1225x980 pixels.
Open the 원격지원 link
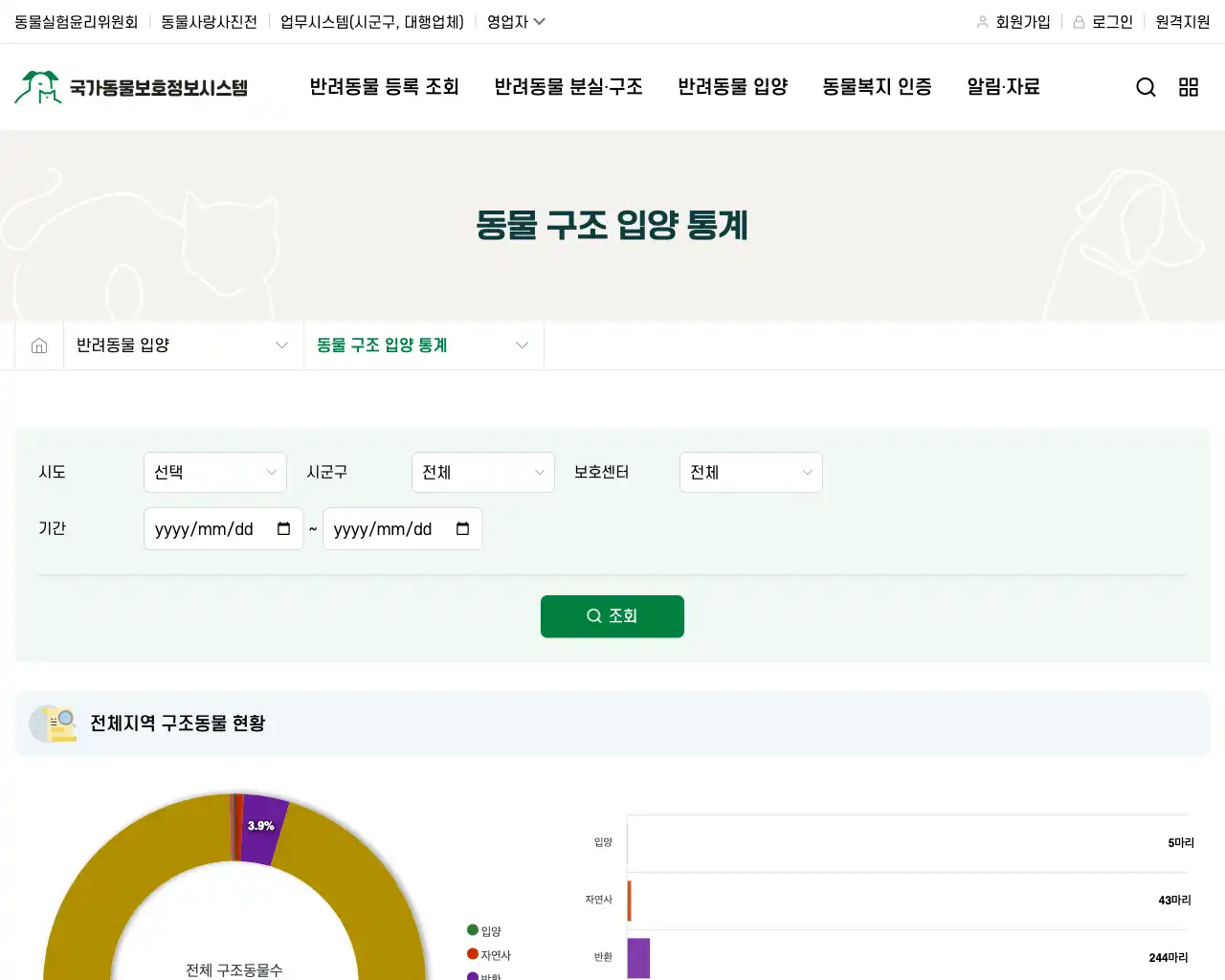(1183, 21)
